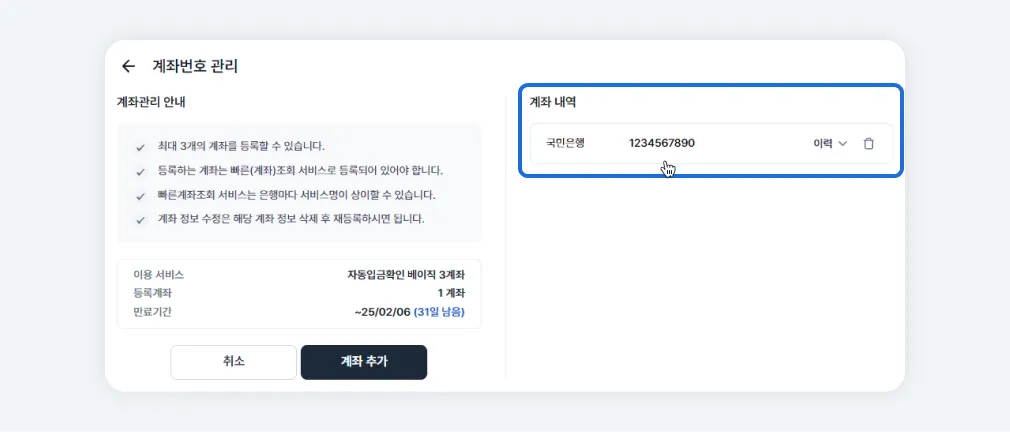Click checkmark beside '최대 3개의 계좌' line
This screenshot has height=432, width=1010.
click(x=141, y=147)
